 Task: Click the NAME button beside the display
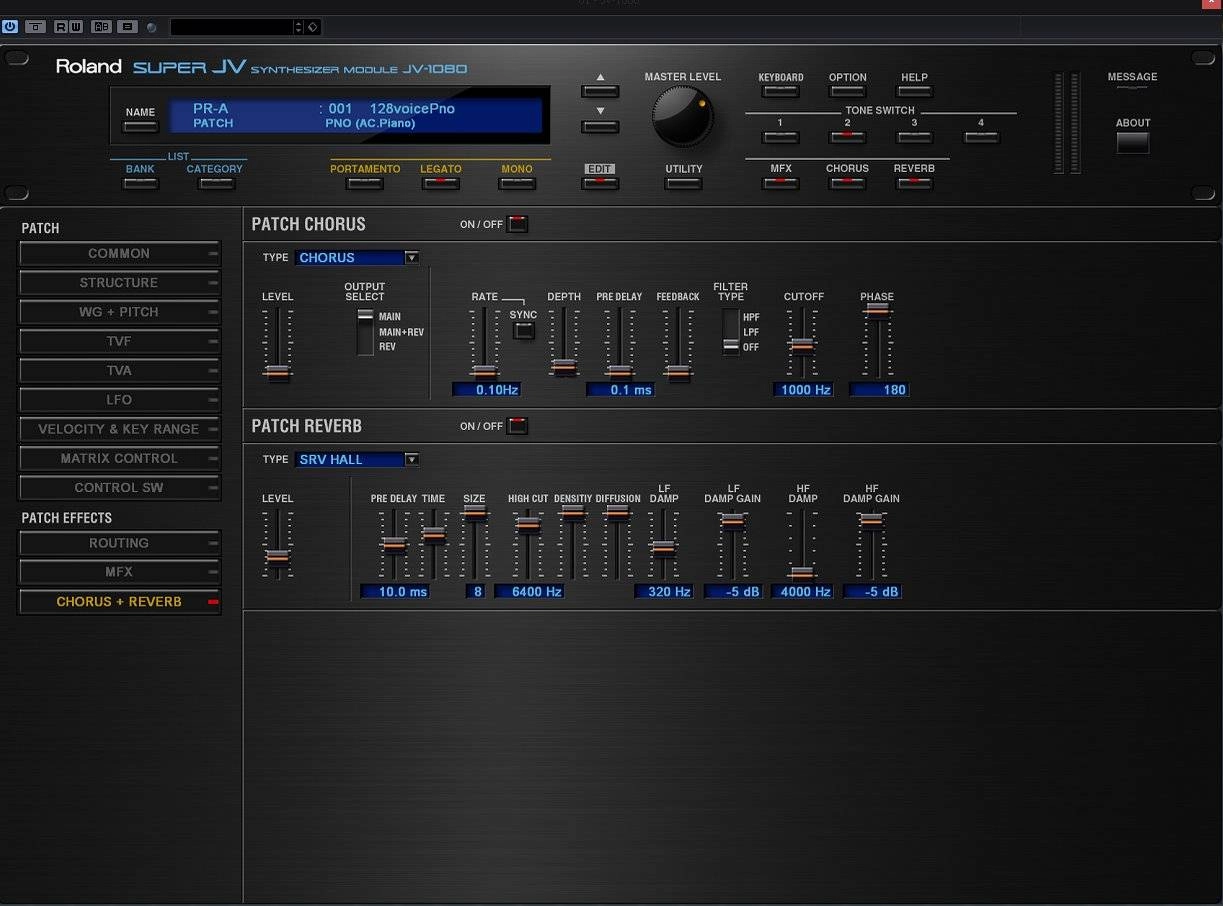[x=141, y=126]
